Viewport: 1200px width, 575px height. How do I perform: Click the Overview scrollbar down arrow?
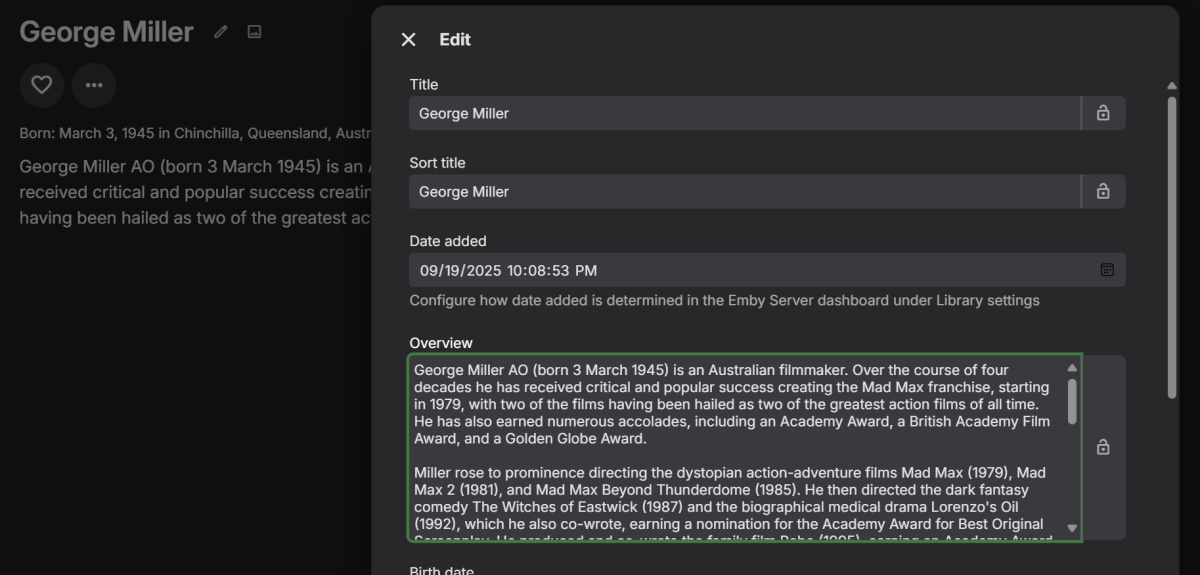[x=1072, y=528]
